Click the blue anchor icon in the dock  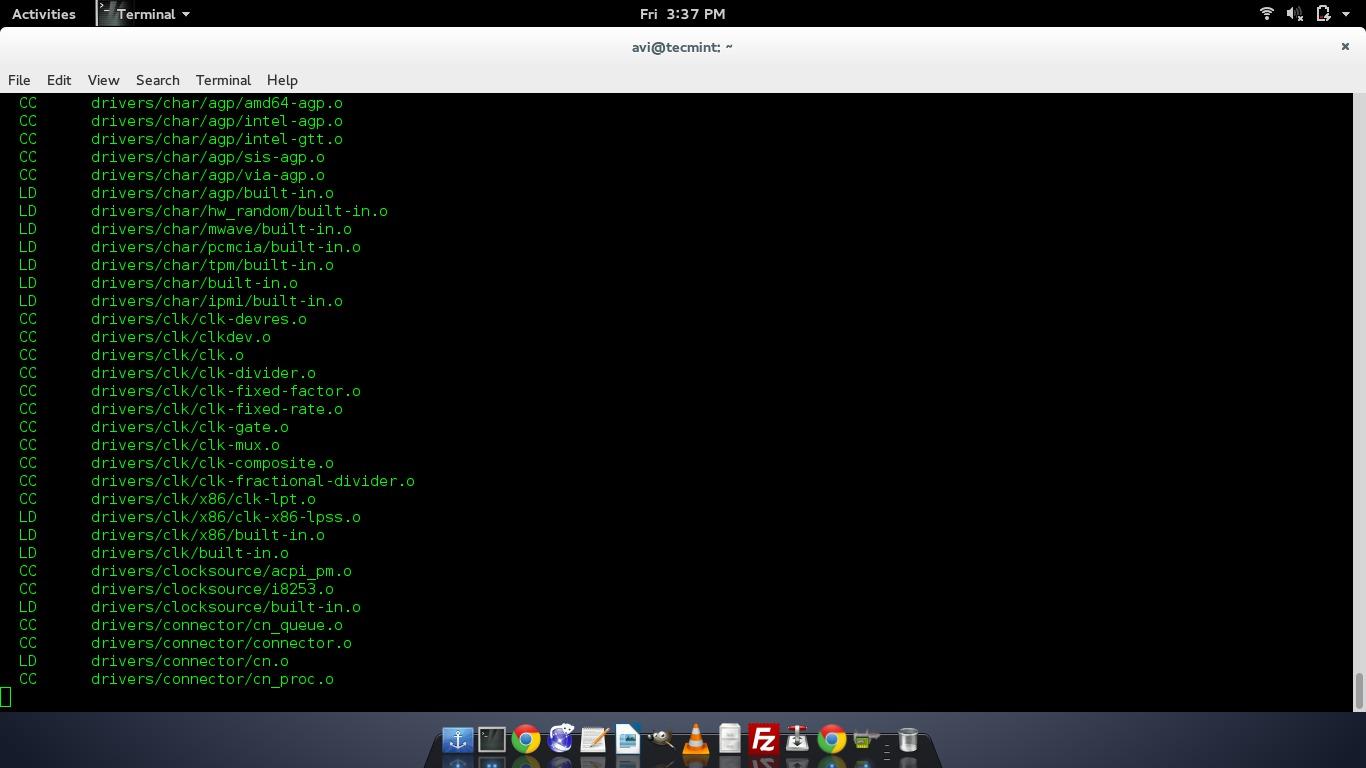pyautogui.click(x=457, y=740)
